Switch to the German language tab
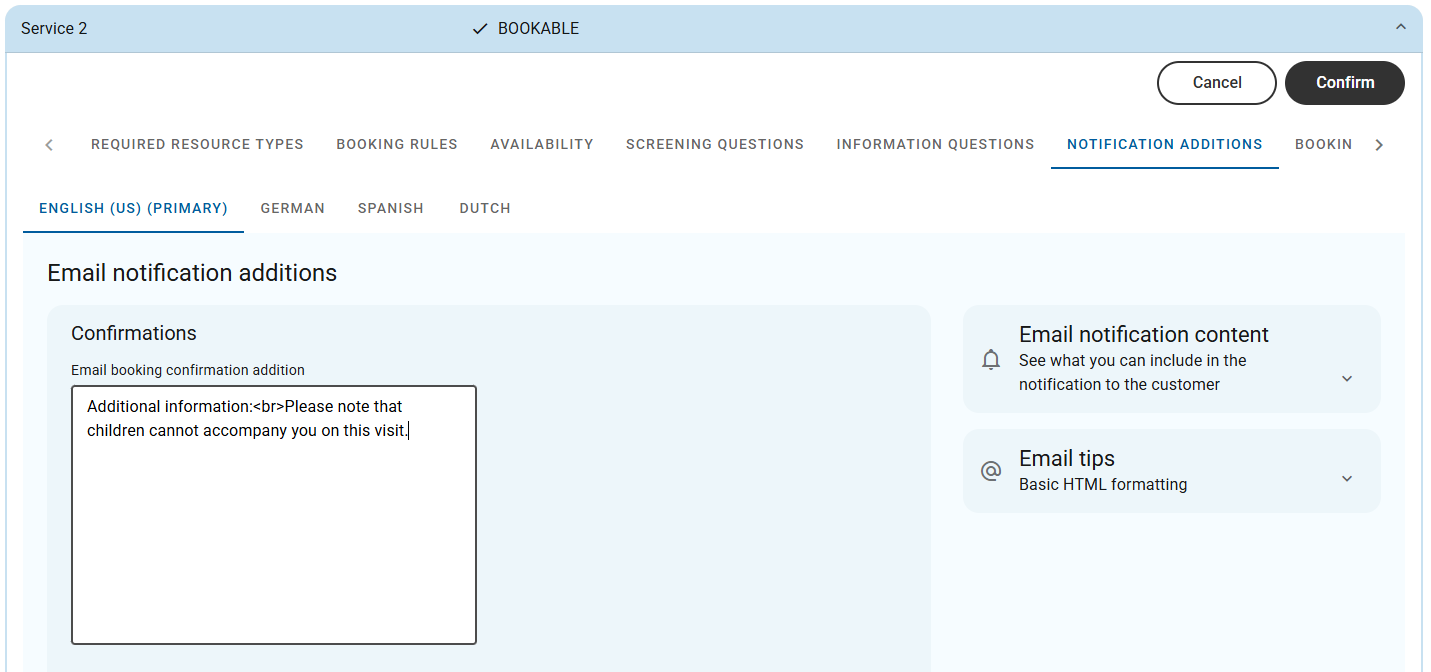The width and height of the screenshot is (1431, 672). coord(293,208)
